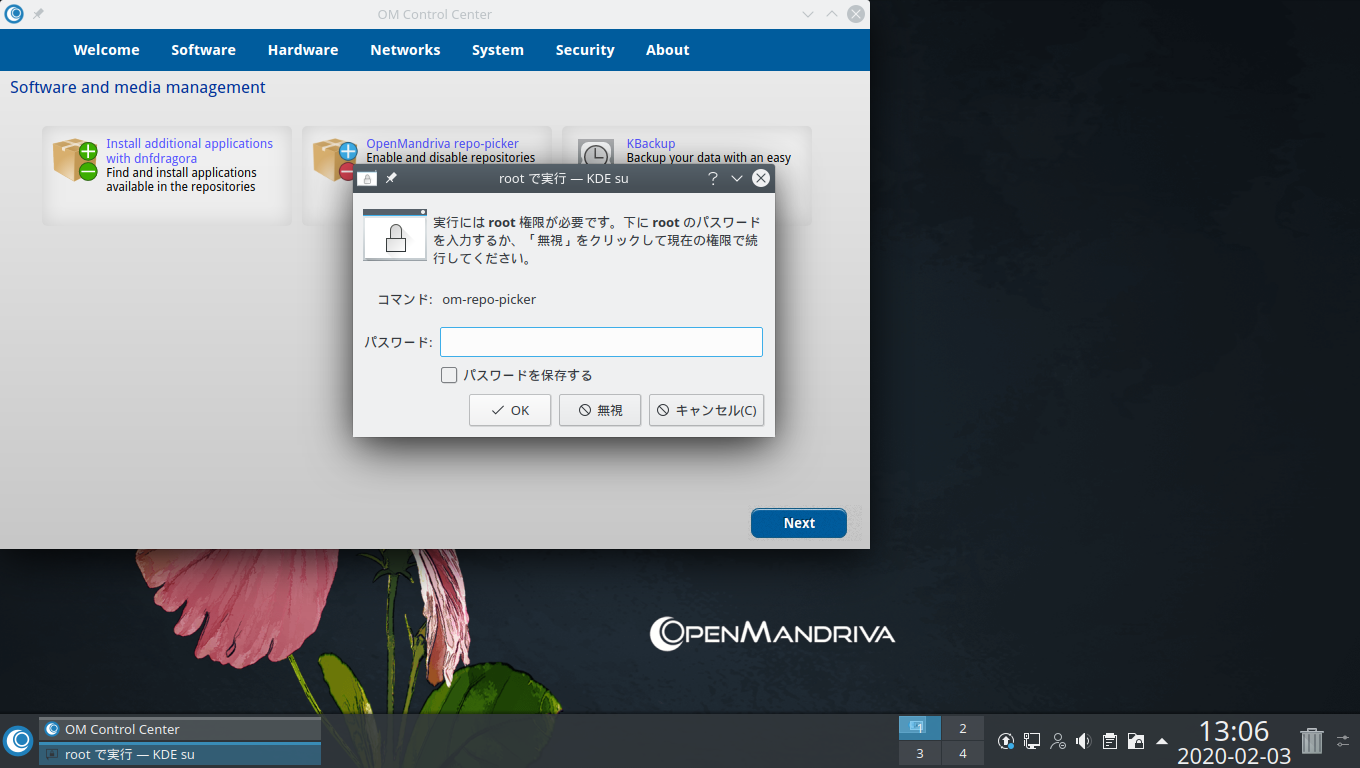Click the OM Control Center titlebar app icon

(14, 14)
